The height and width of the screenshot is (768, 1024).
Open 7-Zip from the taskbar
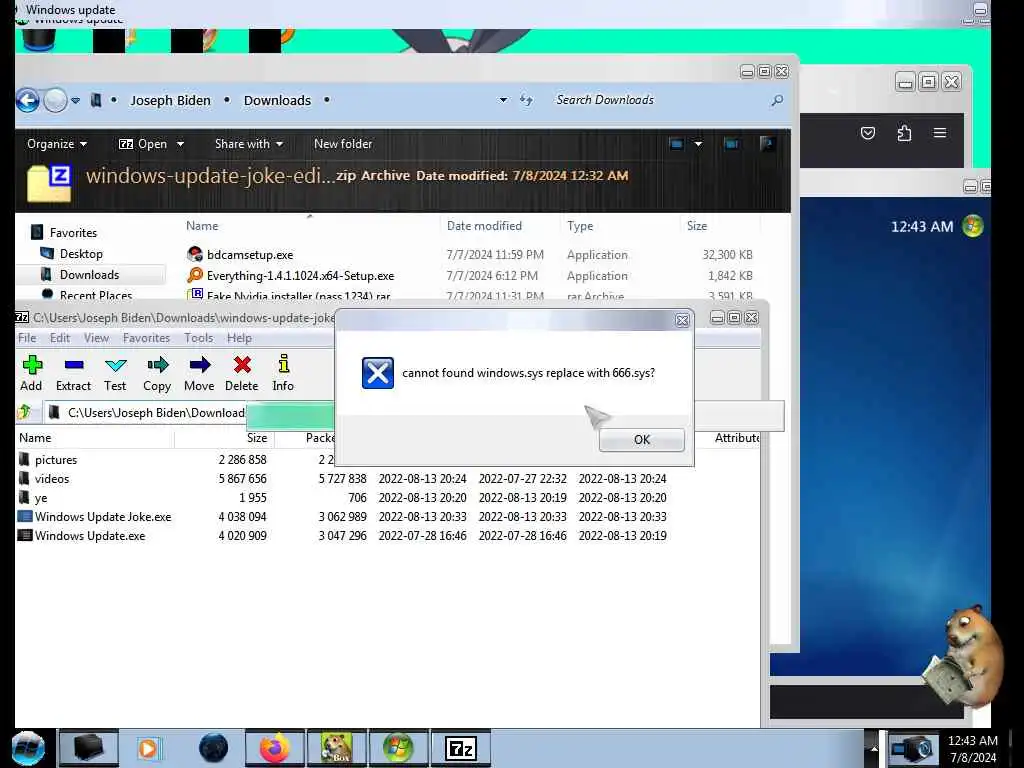(461, 748)
